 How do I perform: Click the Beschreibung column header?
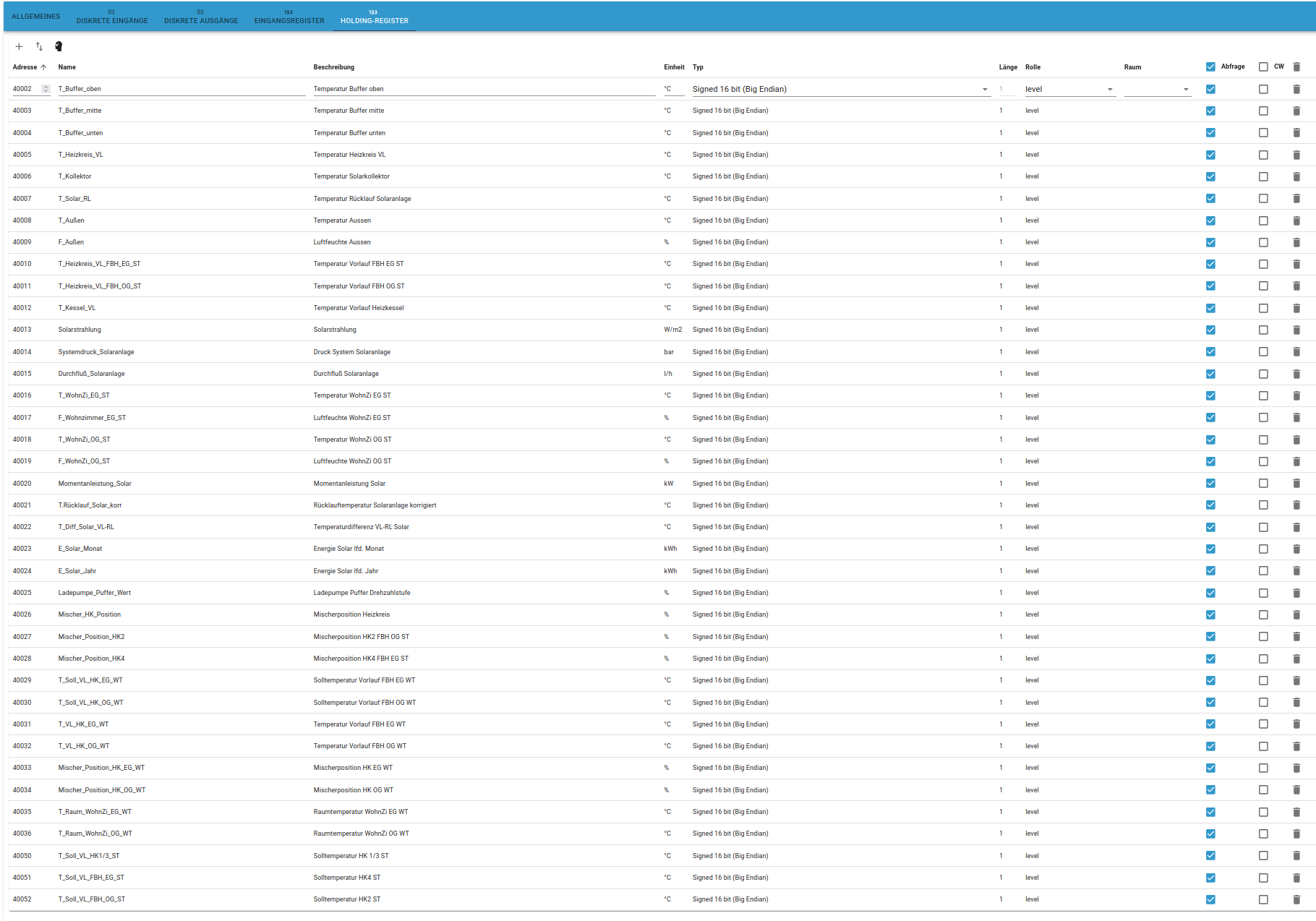click(x=334, y=67)
